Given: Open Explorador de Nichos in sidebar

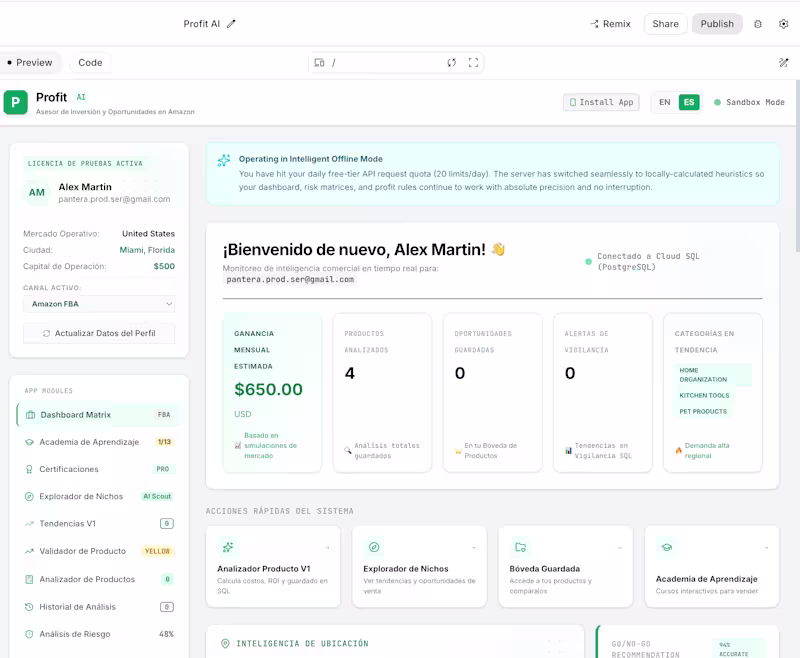Looking at the screenshot, I should [99, 496].
